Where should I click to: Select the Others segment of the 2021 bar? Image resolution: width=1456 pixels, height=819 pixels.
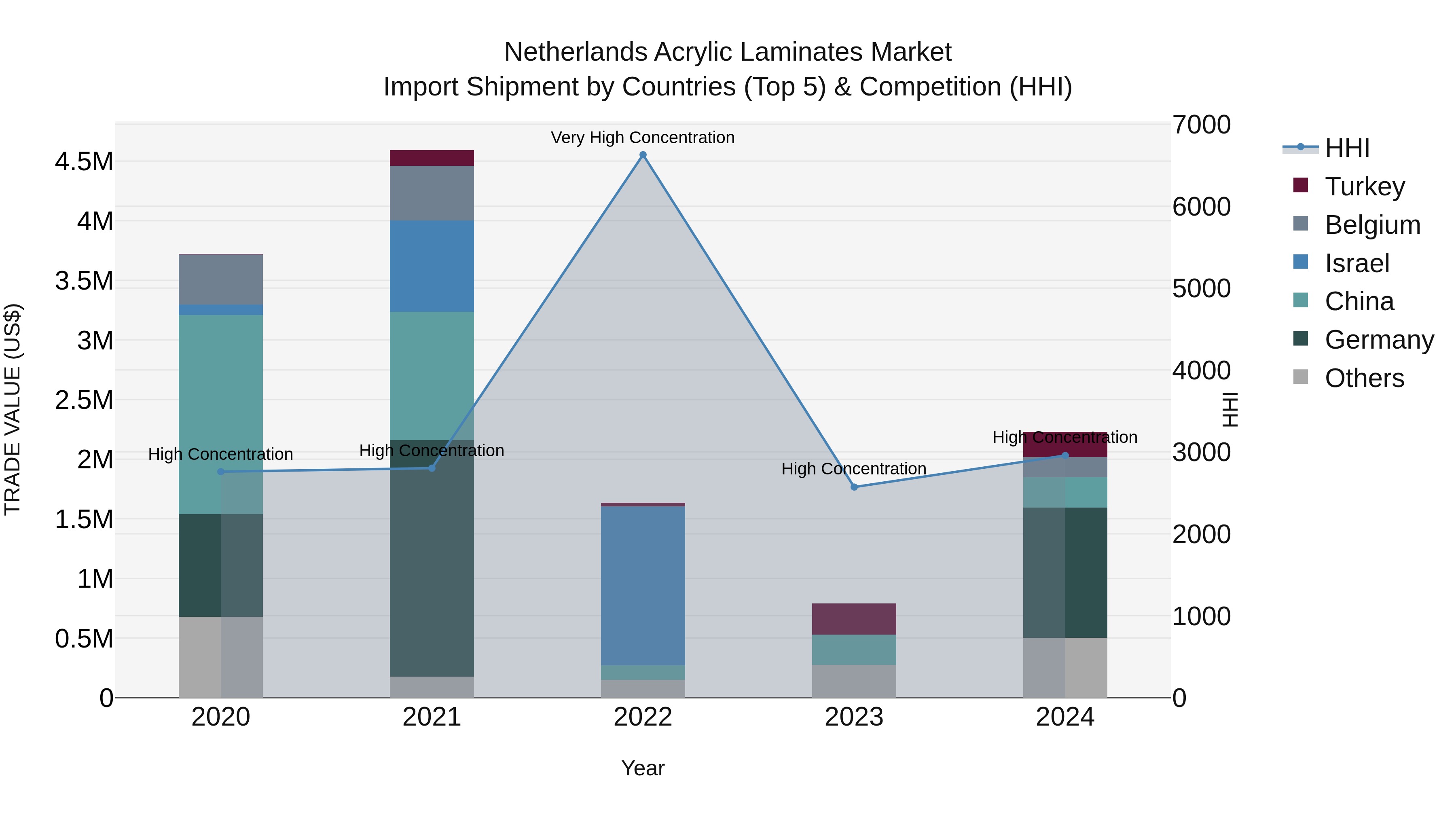(432, 687)
